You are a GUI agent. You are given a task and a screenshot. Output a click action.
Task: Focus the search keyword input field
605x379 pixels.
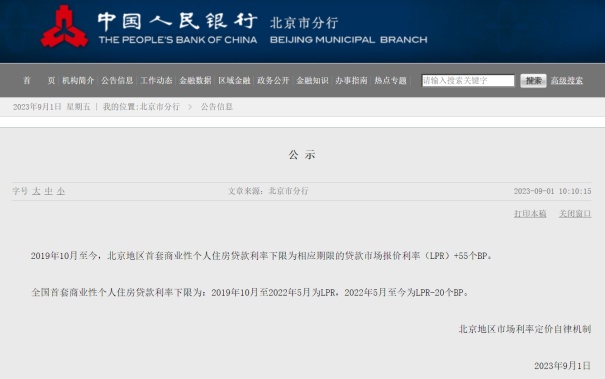(468, 80)
